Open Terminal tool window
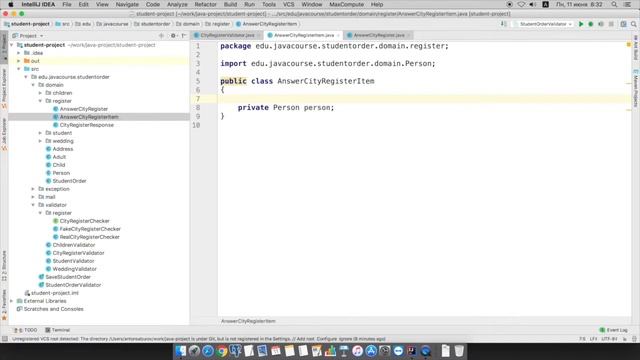Screen dimensions: 640x360 [x=58, y=330]
